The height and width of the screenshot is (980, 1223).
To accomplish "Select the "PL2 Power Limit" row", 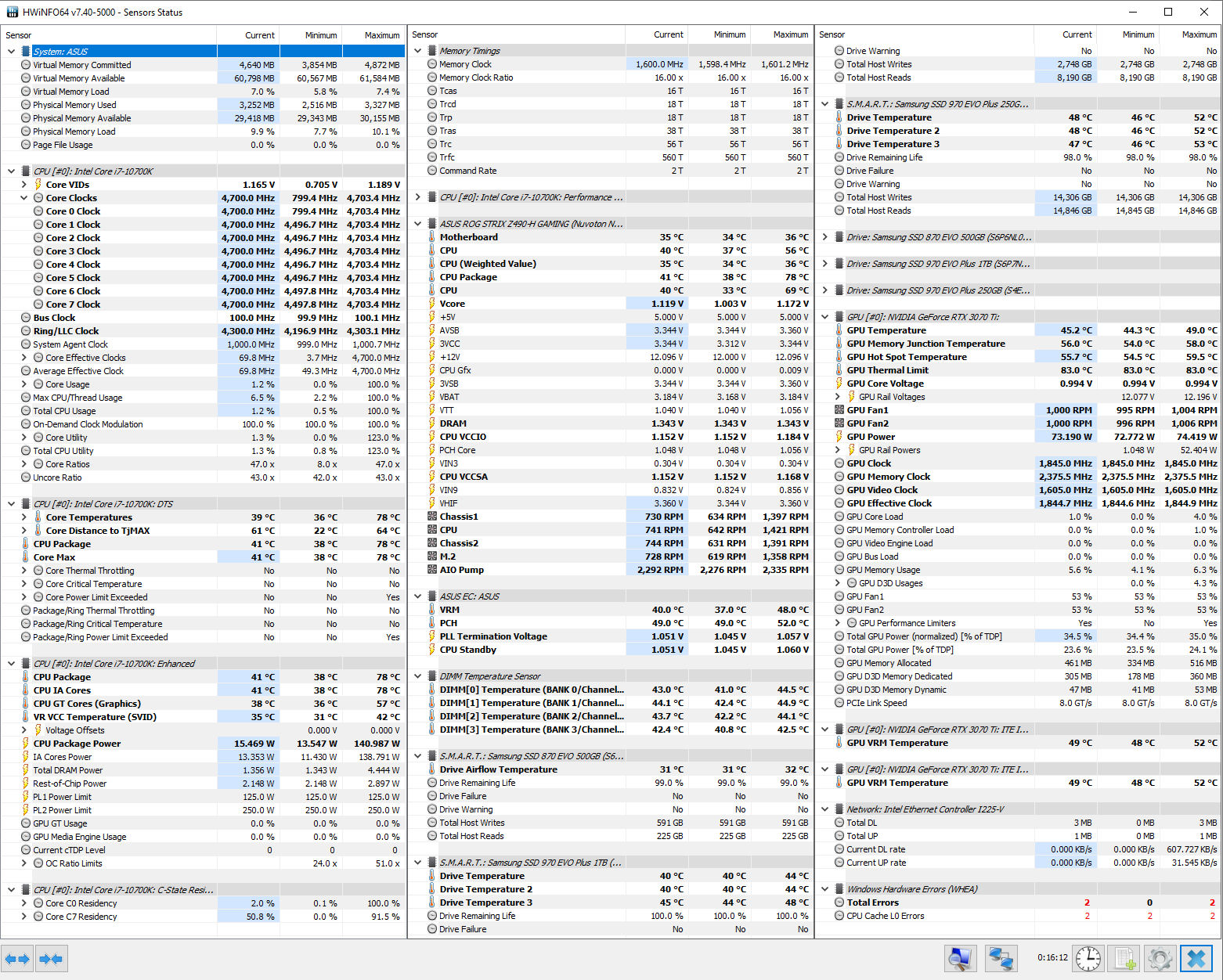I will tap(203, 810).
